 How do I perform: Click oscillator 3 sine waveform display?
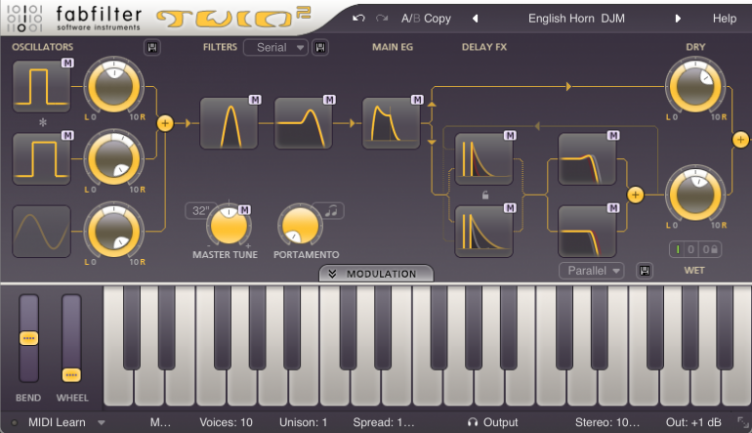pyautogui.click(x=41, y=231)
